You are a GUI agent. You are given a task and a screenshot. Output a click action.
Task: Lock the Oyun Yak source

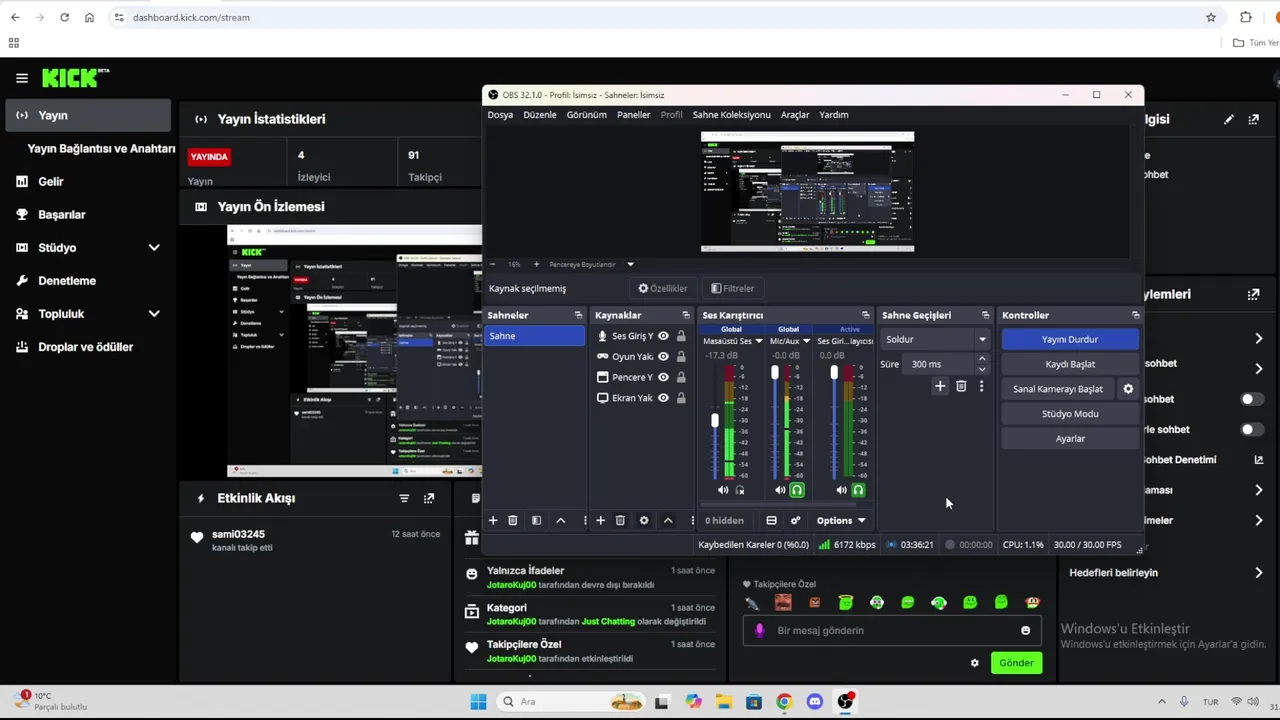[x=681, y=356]
